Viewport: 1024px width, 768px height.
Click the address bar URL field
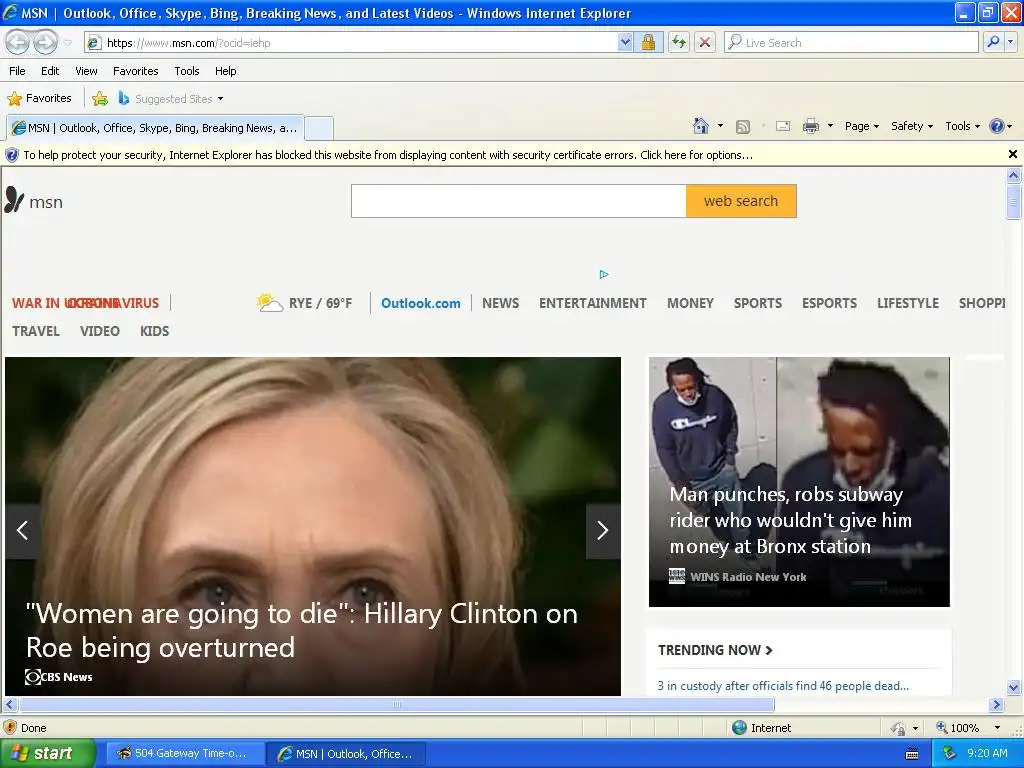click(353, 42)
